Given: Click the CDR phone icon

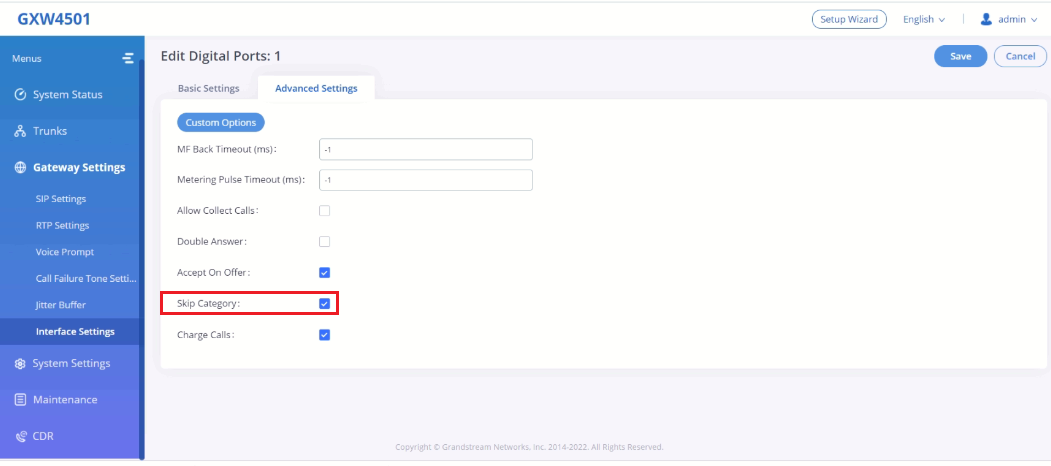Looking at the screenshot, I should tap(20, 436).
